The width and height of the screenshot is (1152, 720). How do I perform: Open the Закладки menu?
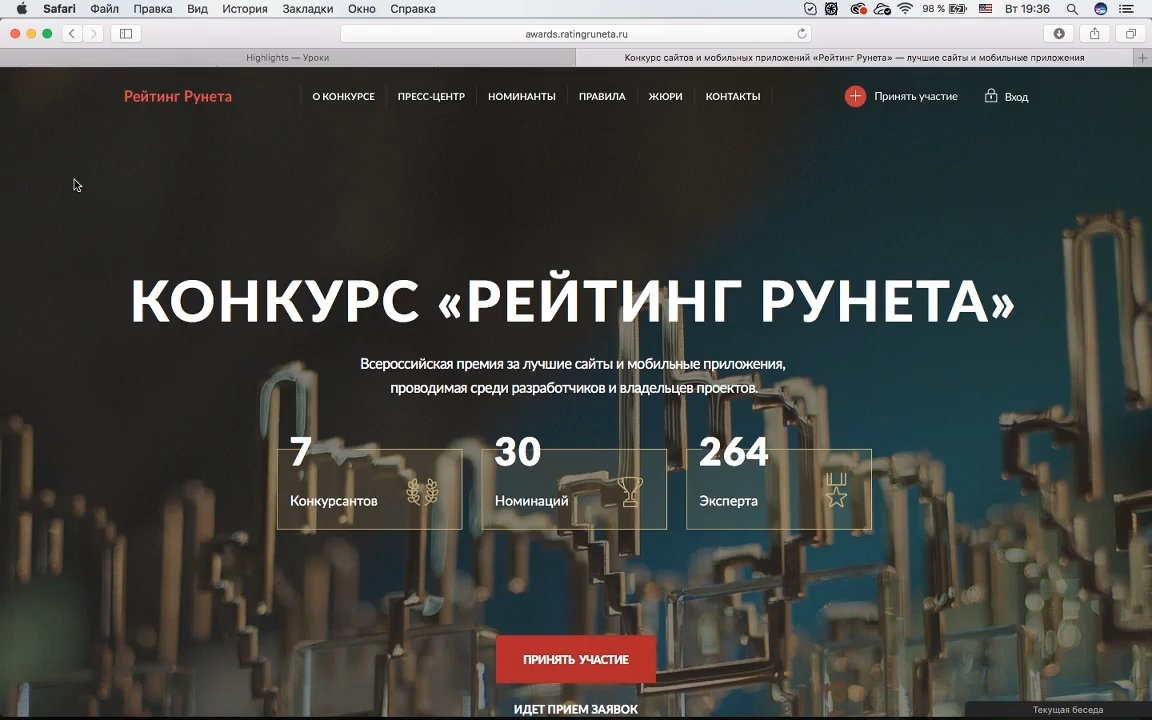coord(307,9)
